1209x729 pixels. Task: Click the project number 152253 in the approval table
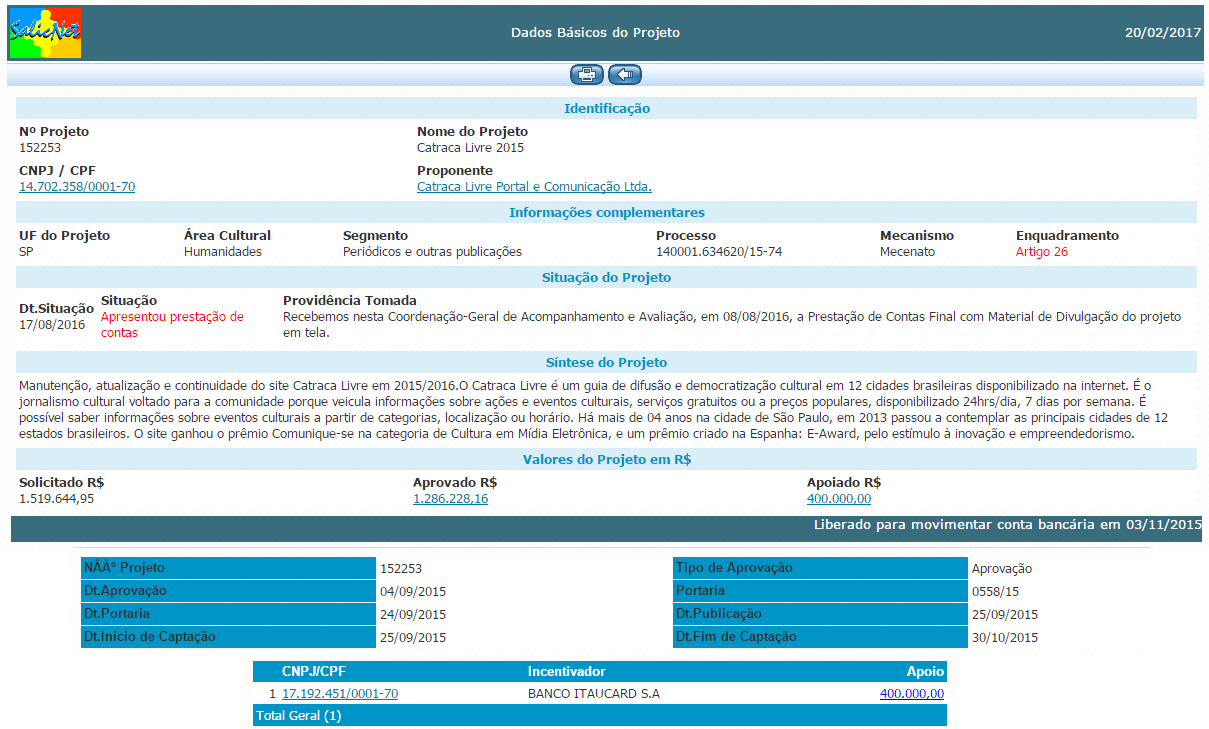[x=401, y=568]
